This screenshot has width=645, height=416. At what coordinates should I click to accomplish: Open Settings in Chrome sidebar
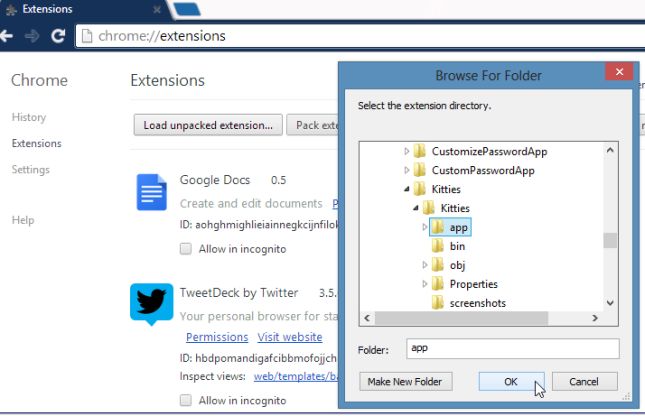click(30, 170)
